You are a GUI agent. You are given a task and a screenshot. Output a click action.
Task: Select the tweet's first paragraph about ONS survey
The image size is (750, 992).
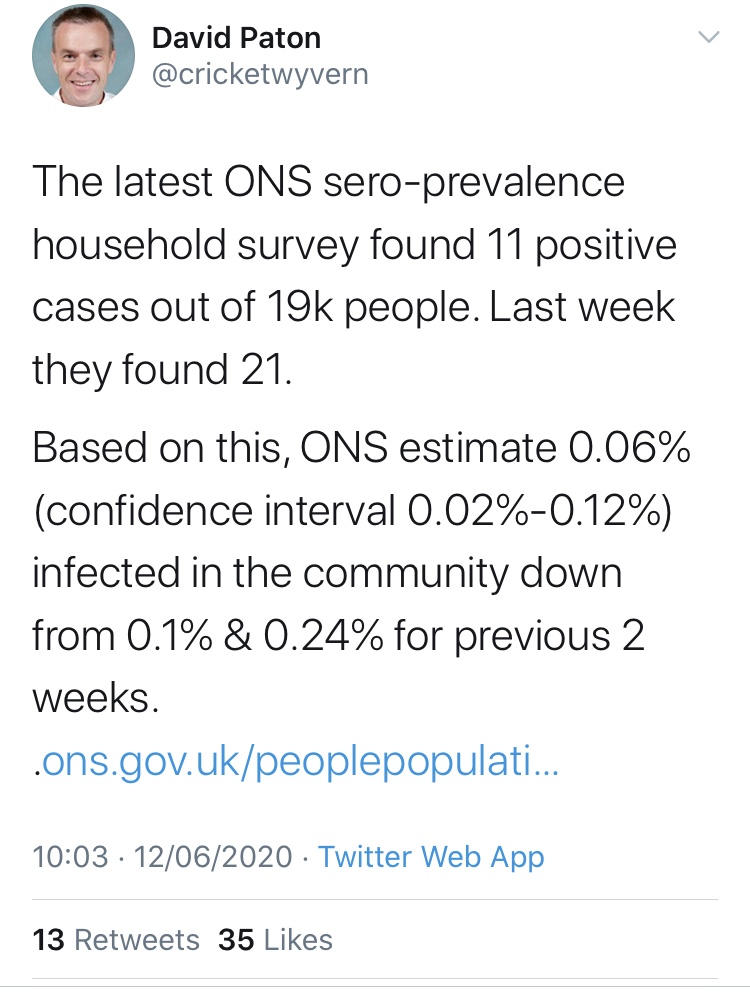point(354,276)
